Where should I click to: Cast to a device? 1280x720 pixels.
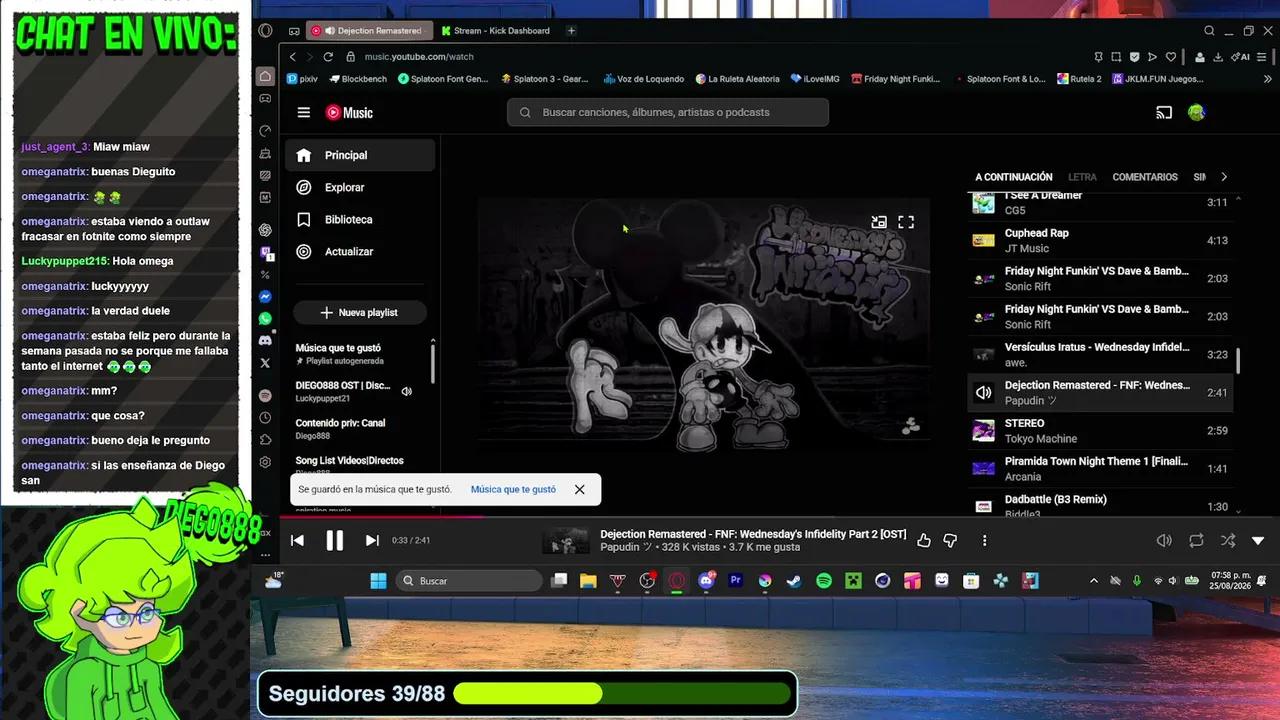click(x=1164, y=113)
